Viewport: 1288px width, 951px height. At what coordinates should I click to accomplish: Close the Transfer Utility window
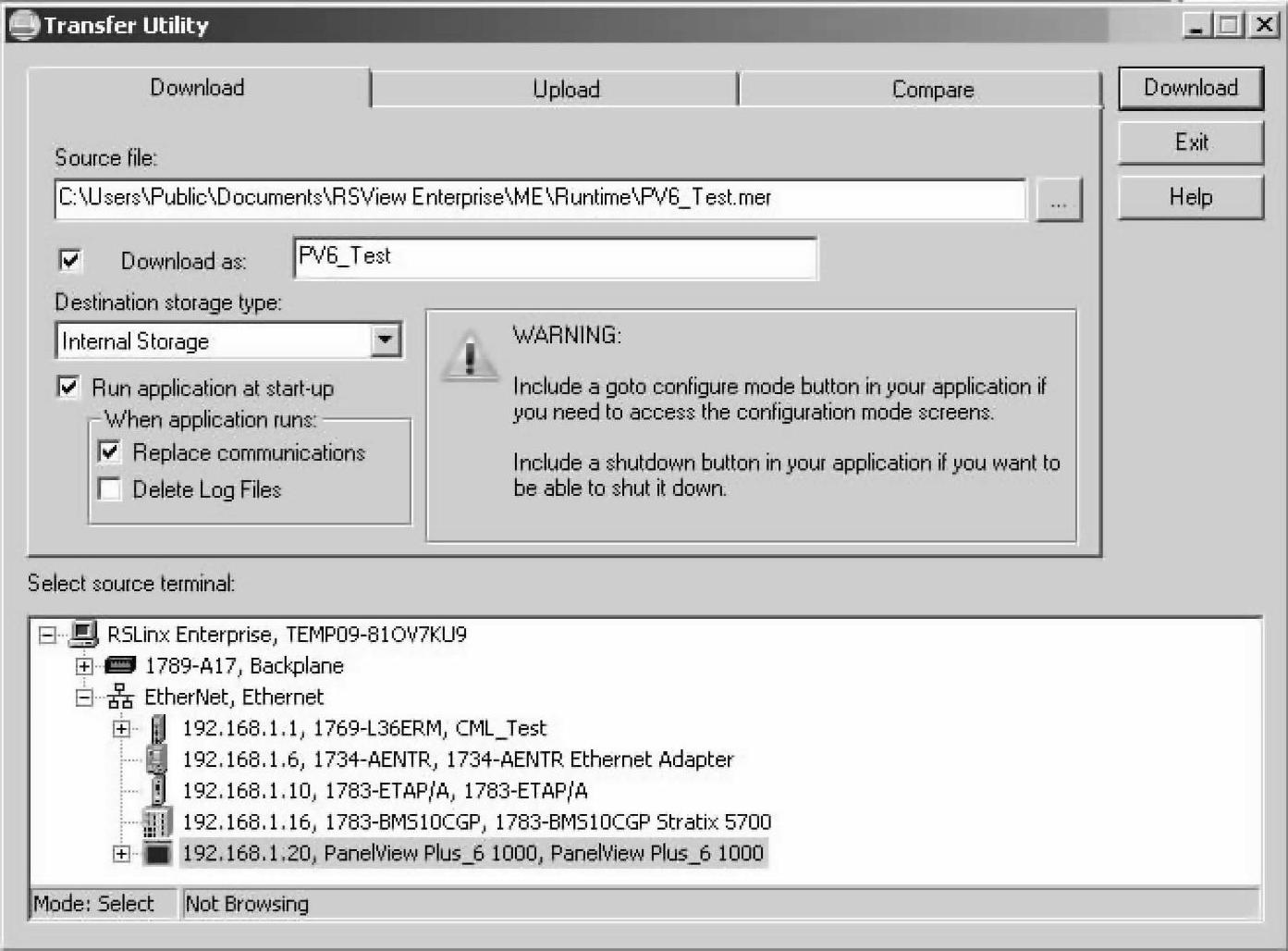pyautogui.click(x=1263, y=25)
